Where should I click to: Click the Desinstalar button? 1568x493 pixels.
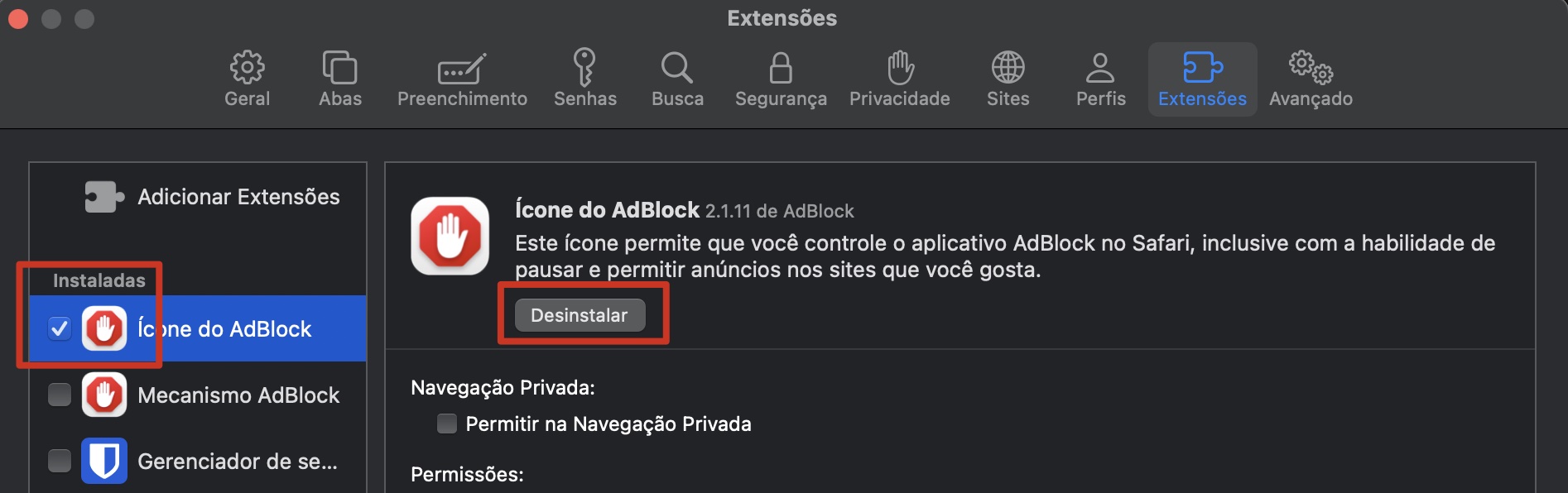pos(580,315)
